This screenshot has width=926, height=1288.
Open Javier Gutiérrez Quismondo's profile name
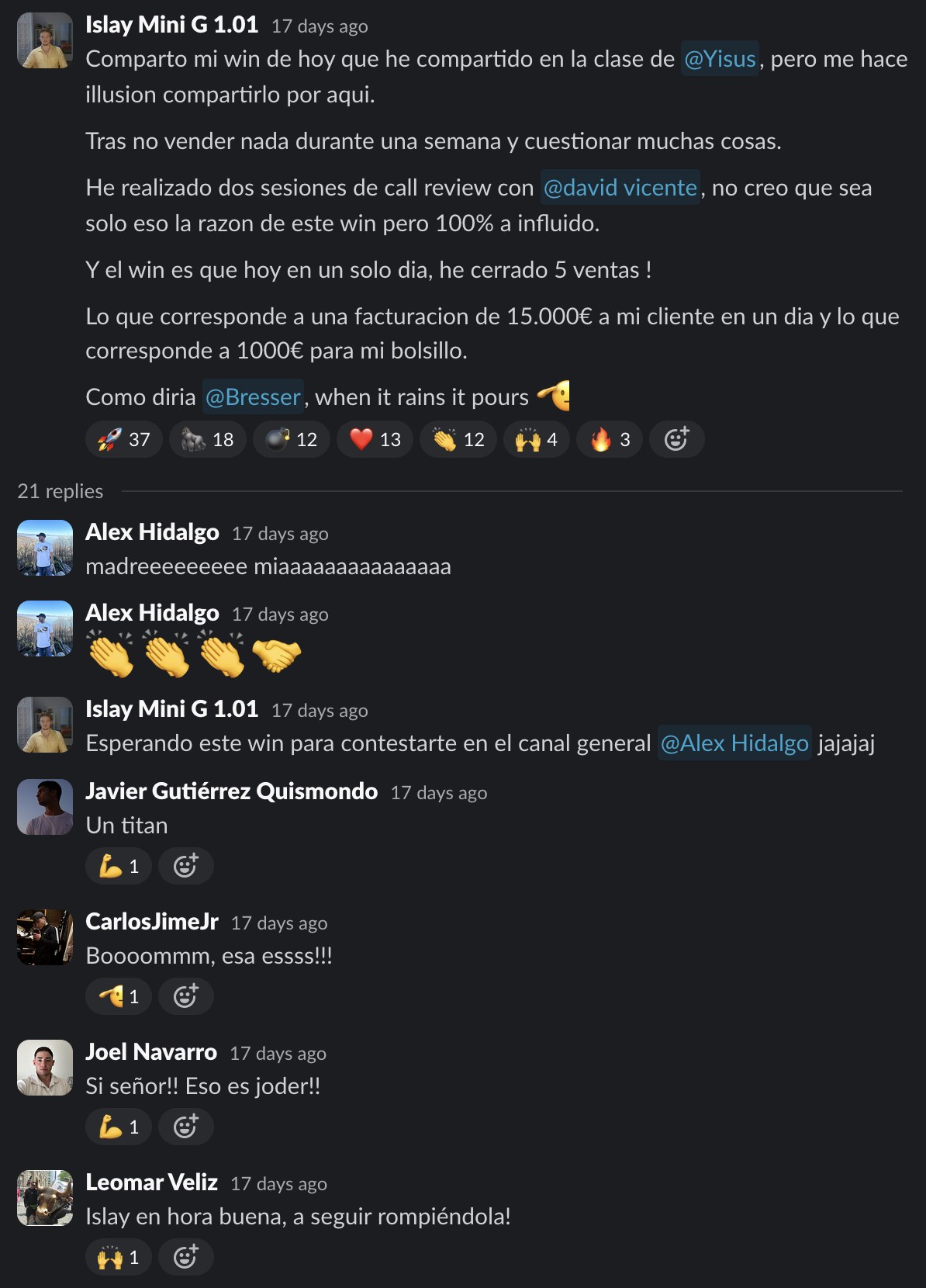click(x=232, y=791)
